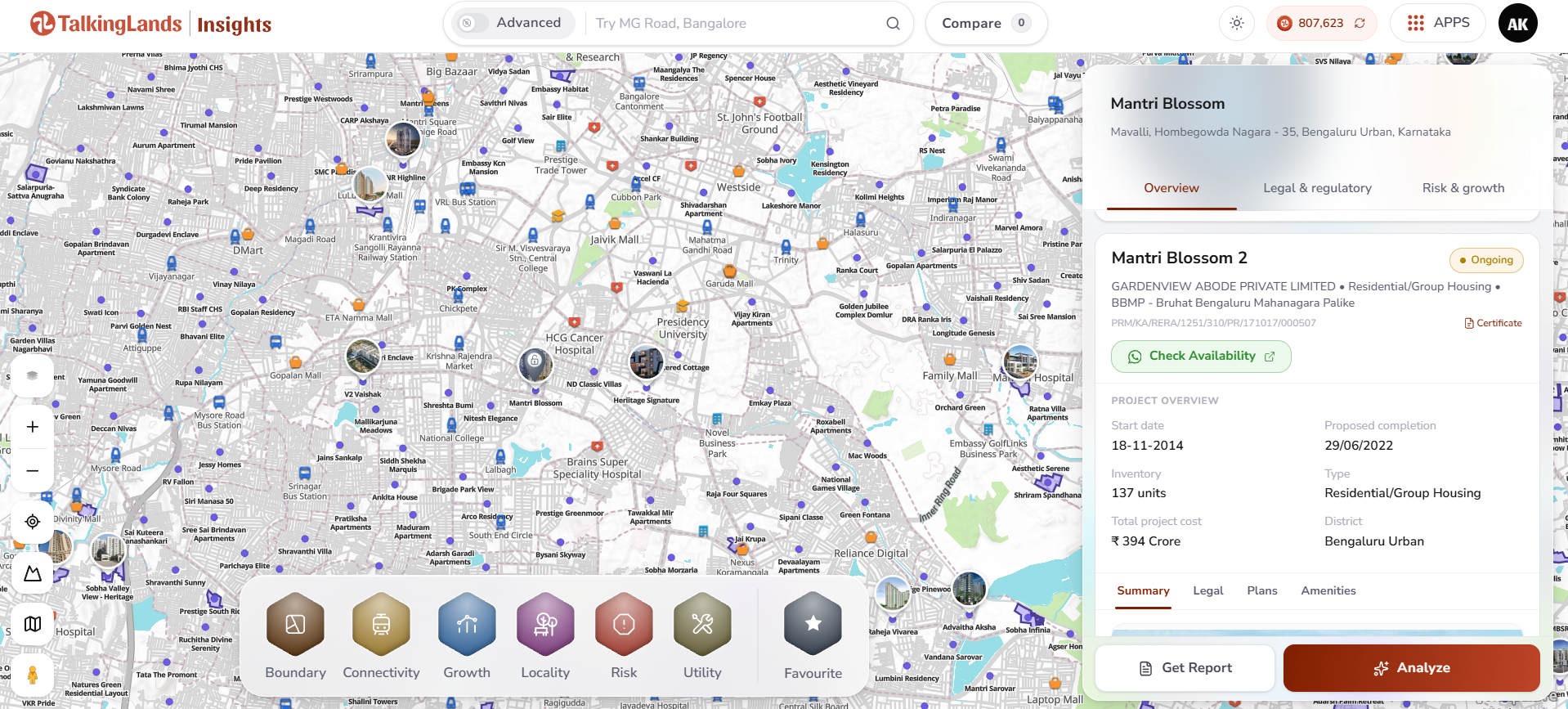Open the Utility hexagon tool
The height and width of the screenshot is (709, 1568).
tap(702, 625)
